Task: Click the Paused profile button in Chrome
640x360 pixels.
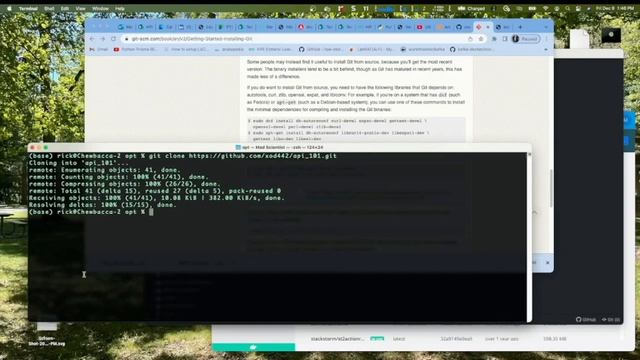Action: (x=525, y=39)
